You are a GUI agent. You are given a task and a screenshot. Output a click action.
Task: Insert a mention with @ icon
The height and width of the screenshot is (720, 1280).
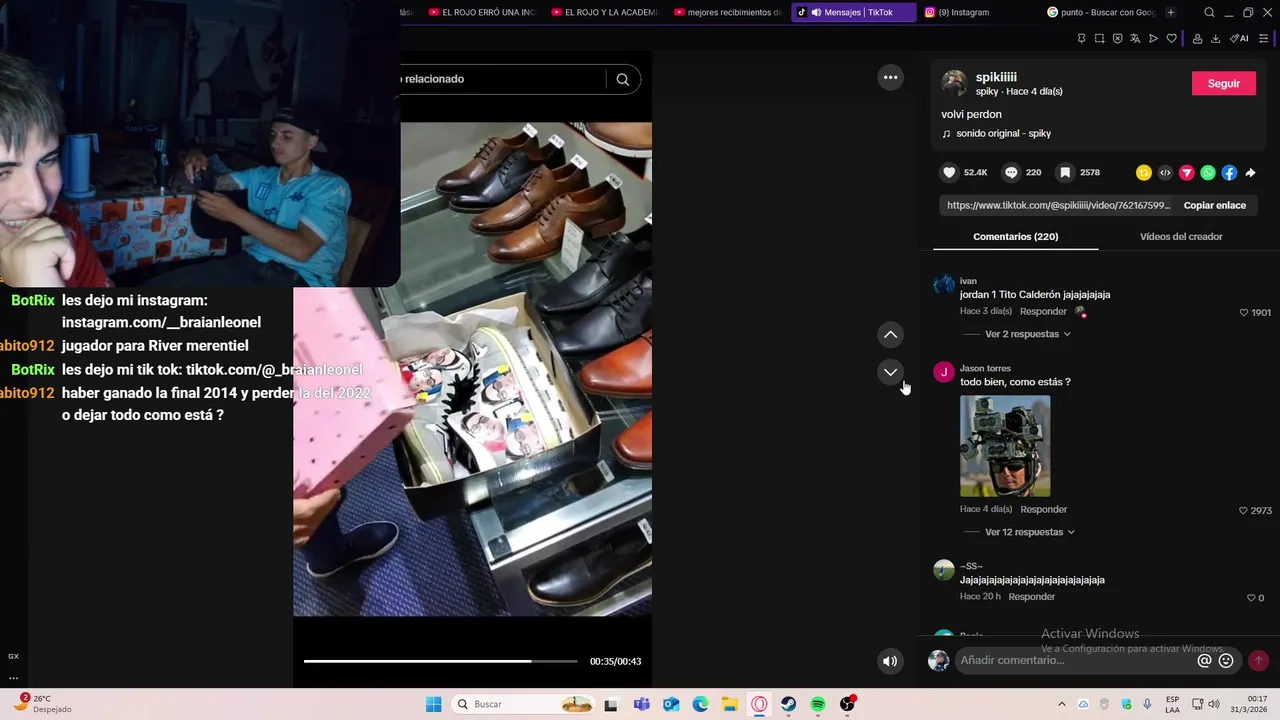pos(1204,661)
